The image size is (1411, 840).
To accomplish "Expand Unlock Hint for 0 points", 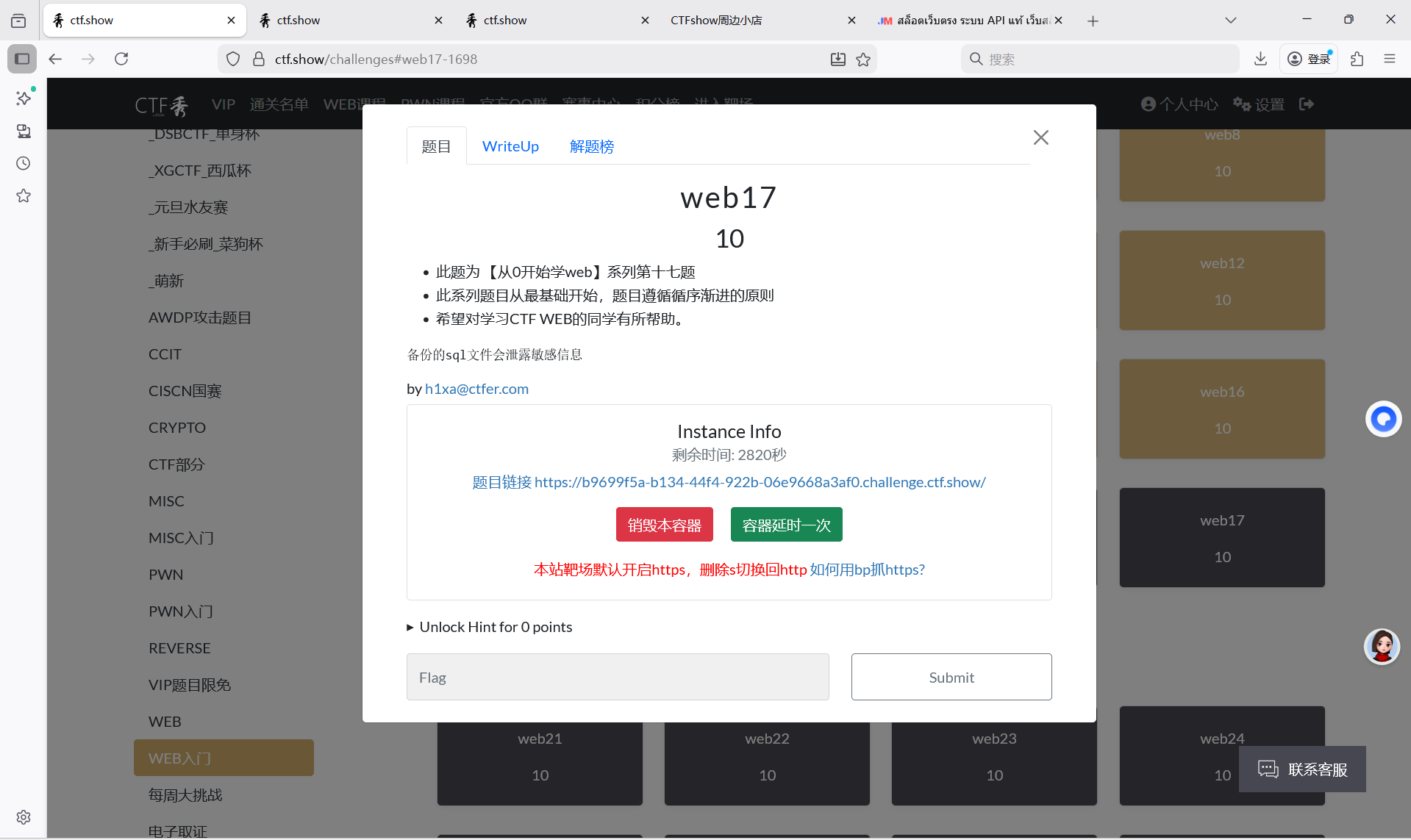I will pyautogui.click(x=489, y=627).
